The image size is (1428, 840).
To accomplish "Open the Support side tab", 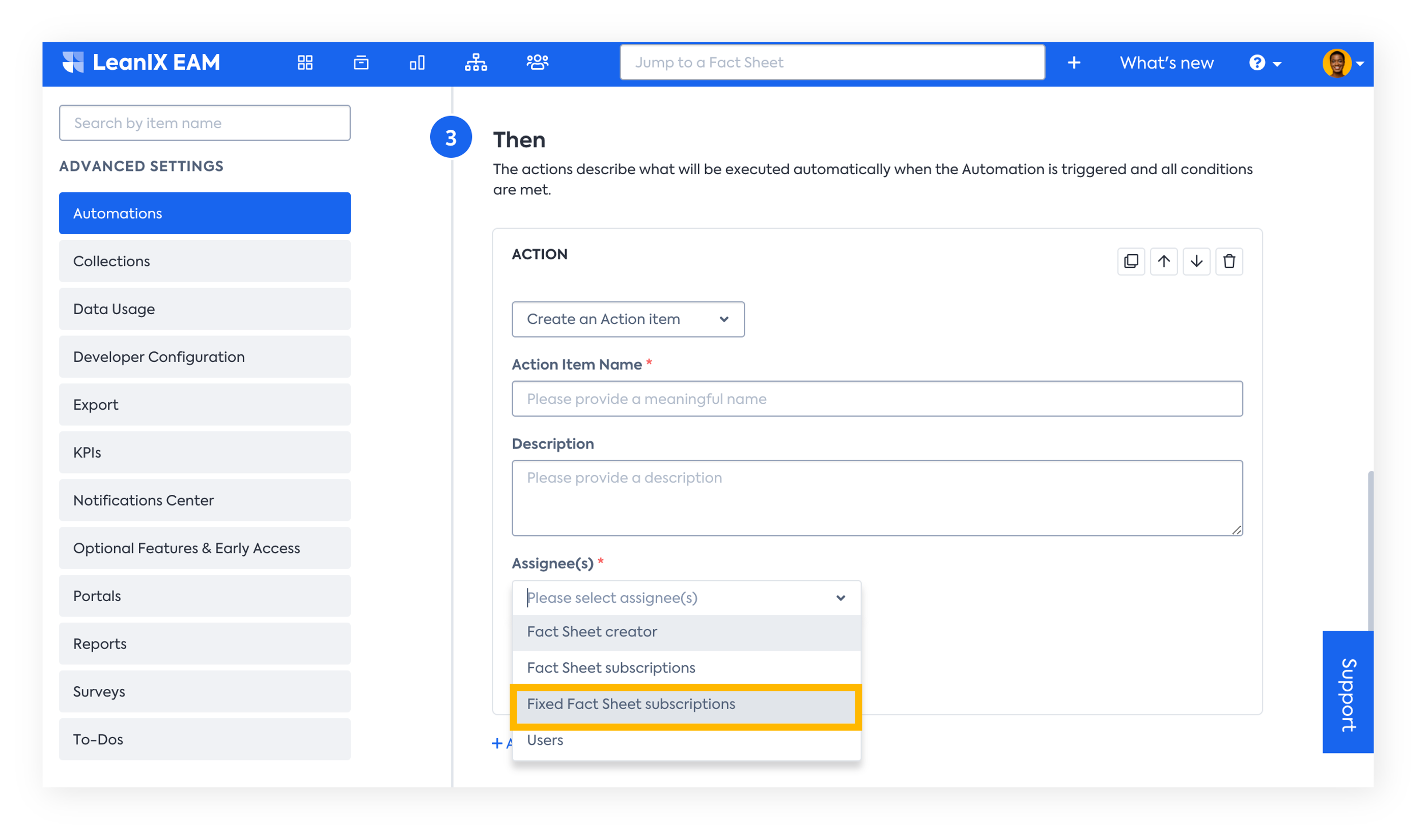I will pyautogui.click(x=1348, y=692).
